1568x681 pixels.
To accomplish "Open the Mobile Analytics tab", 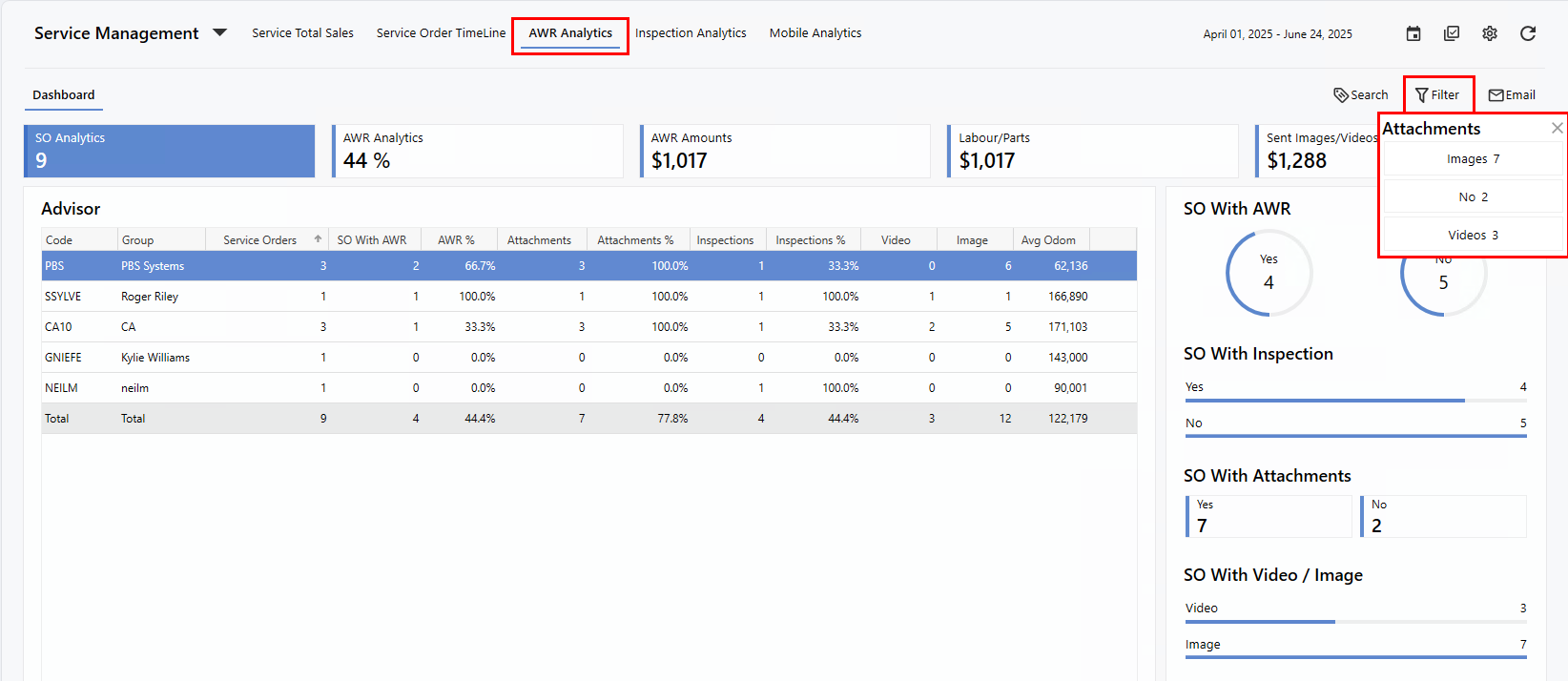I will point(815,33).
